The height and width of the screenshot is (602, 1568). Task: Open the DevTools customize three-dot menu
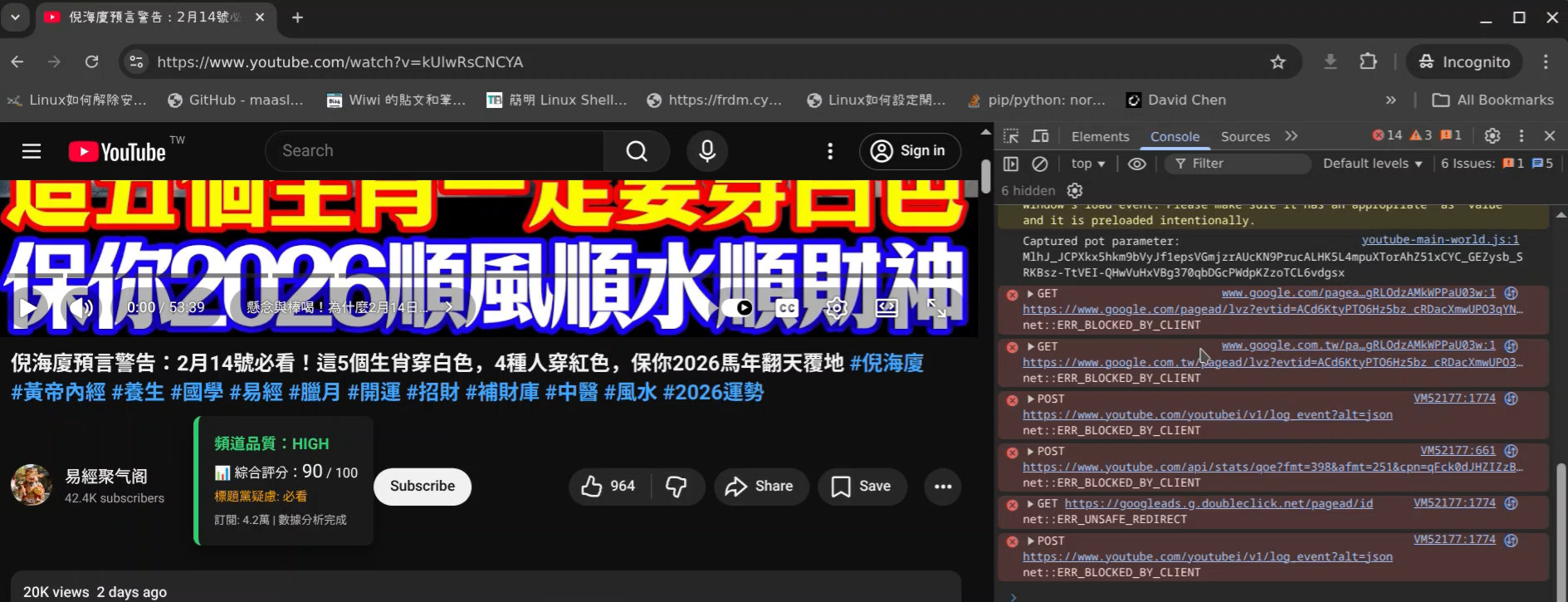[x=1521, y=136]
